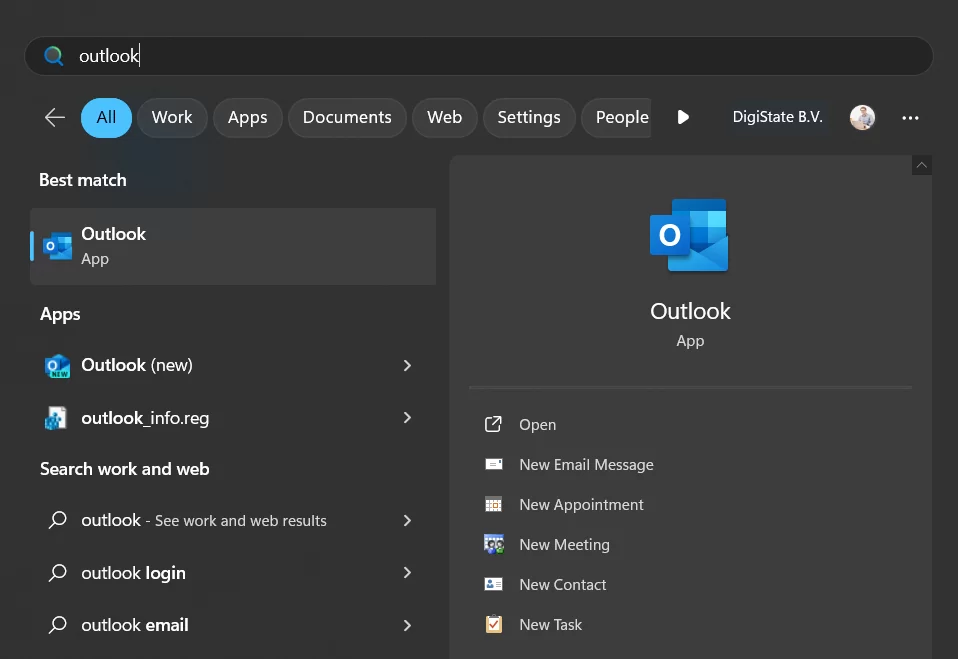Viewport: 958px width, 659px height.
Task: Select the 'outlook login' search suggestion
Action: click(233, 573)
